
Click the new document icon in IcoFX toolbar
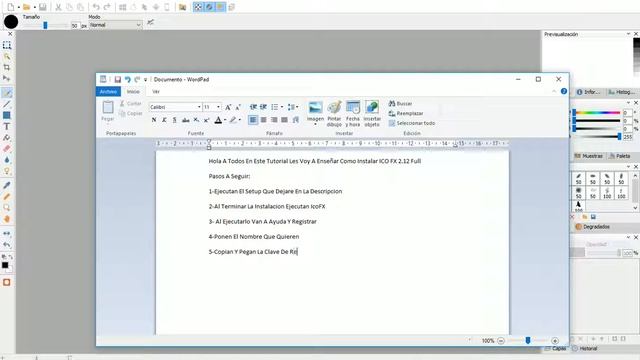pos(11,7)
